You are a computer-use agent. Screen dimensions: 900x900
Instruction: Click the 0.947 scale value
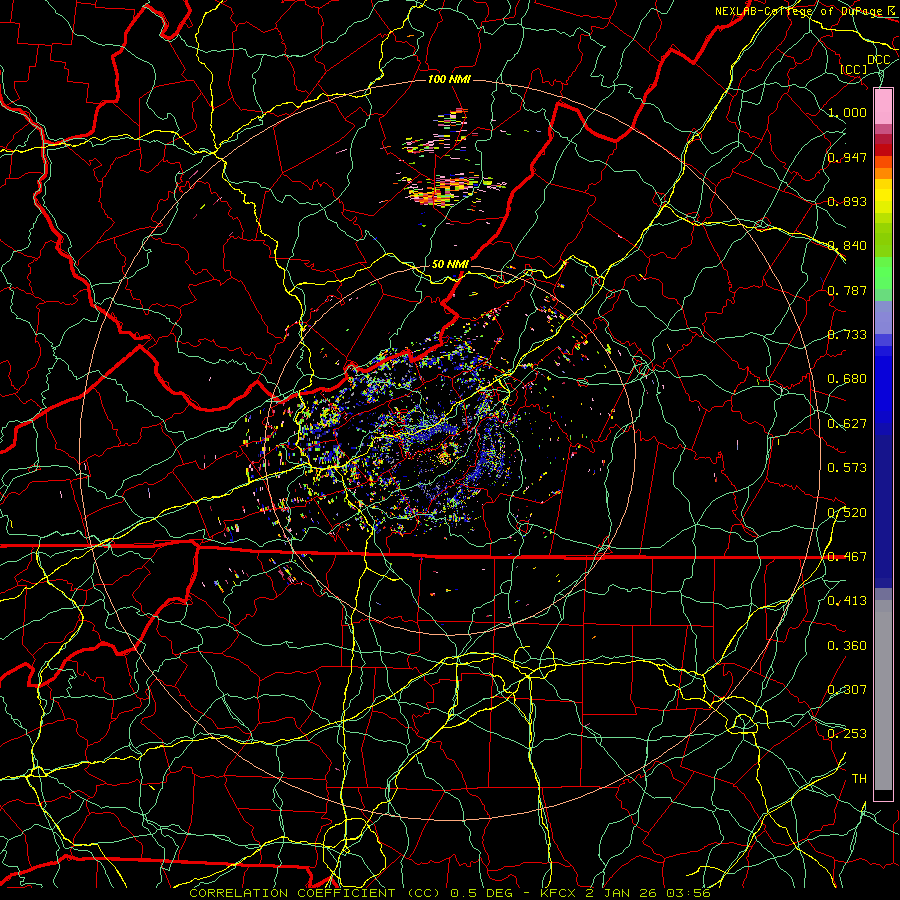pyautogui.click(x=847, y=157)
